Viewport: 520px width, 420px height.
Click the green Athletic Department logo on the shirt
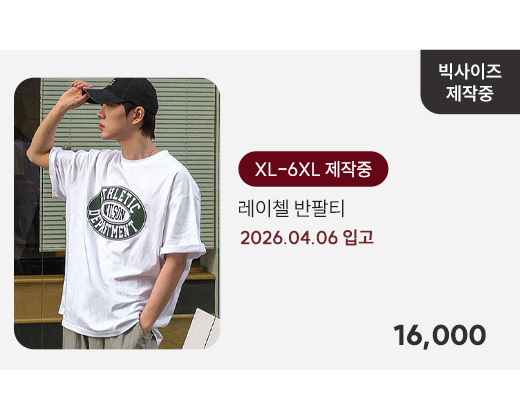(117, 213)
